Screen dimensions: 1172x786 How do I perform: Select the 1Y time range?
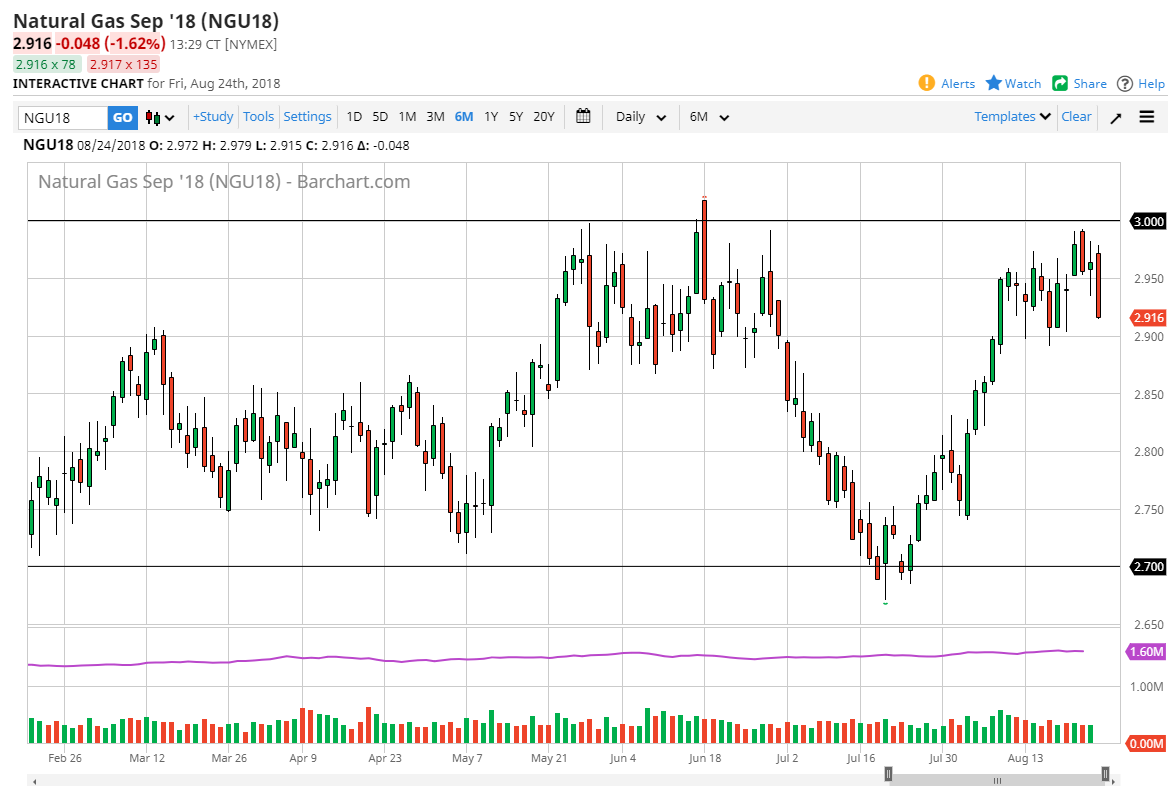491,117
